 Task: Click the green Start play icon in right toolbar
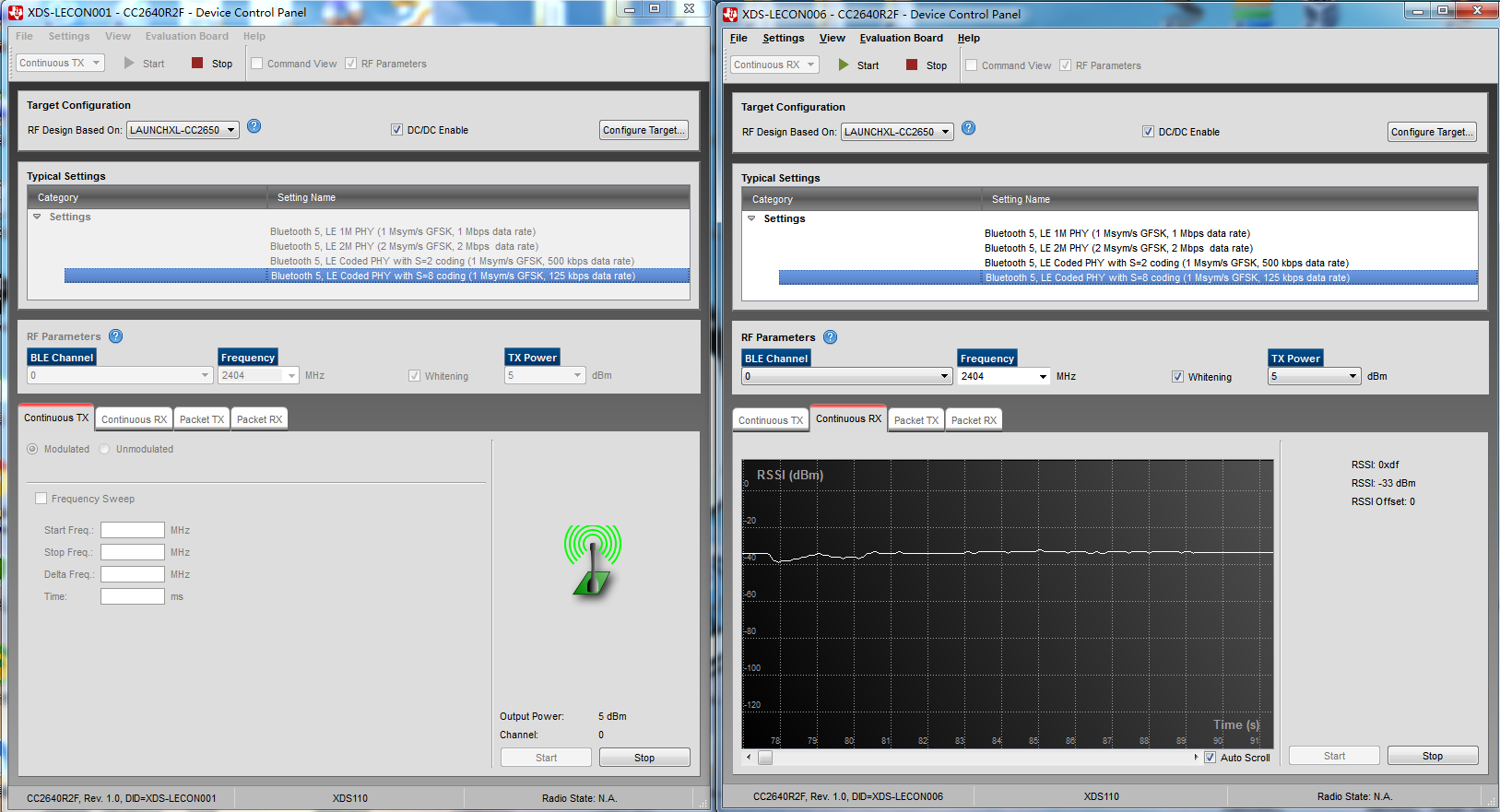843,65
